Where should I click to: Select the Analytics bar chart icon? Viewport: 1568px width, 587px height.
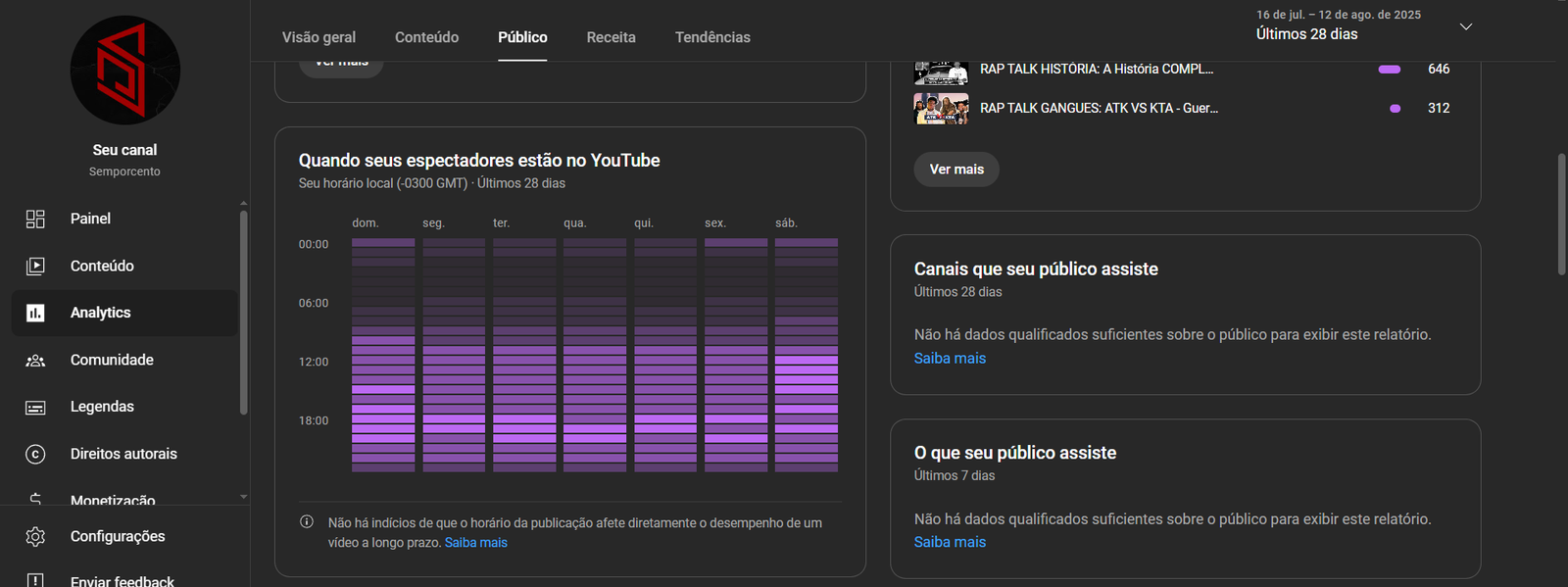coord(35,313)
